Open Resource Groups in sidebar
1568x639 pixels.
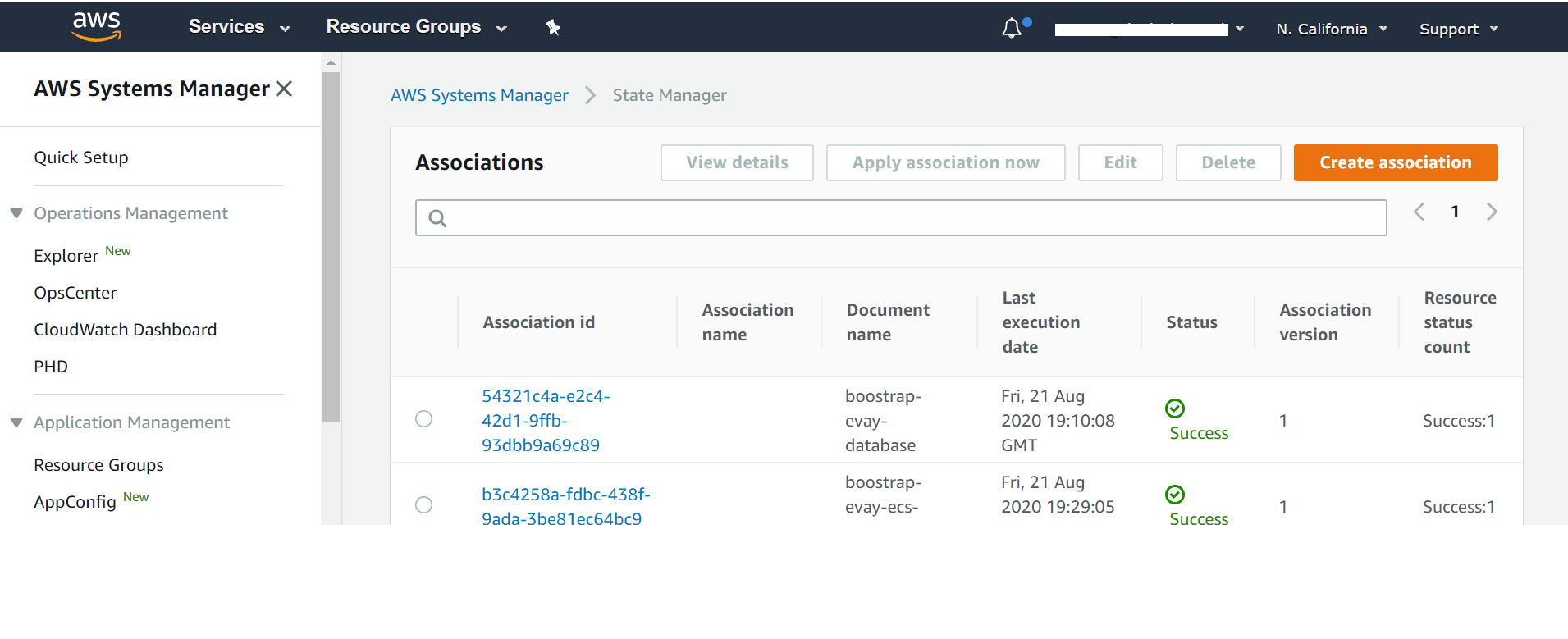click(98, 465)
